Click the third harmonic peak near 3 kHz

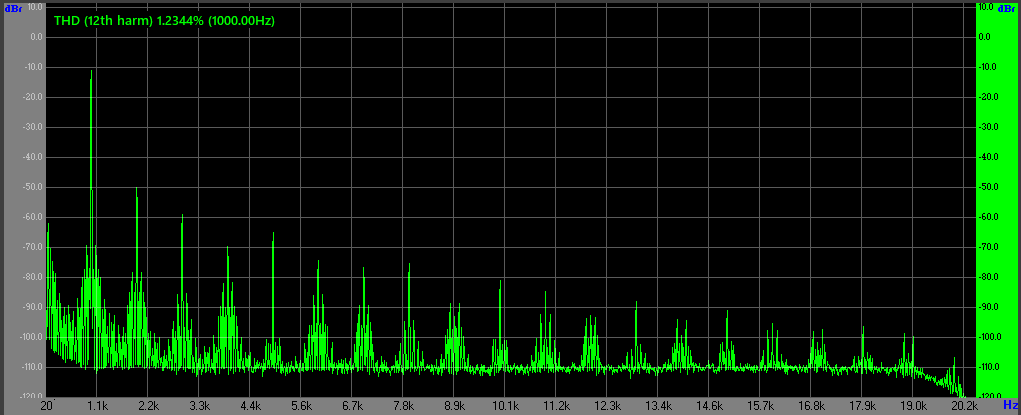click(182, 217)
